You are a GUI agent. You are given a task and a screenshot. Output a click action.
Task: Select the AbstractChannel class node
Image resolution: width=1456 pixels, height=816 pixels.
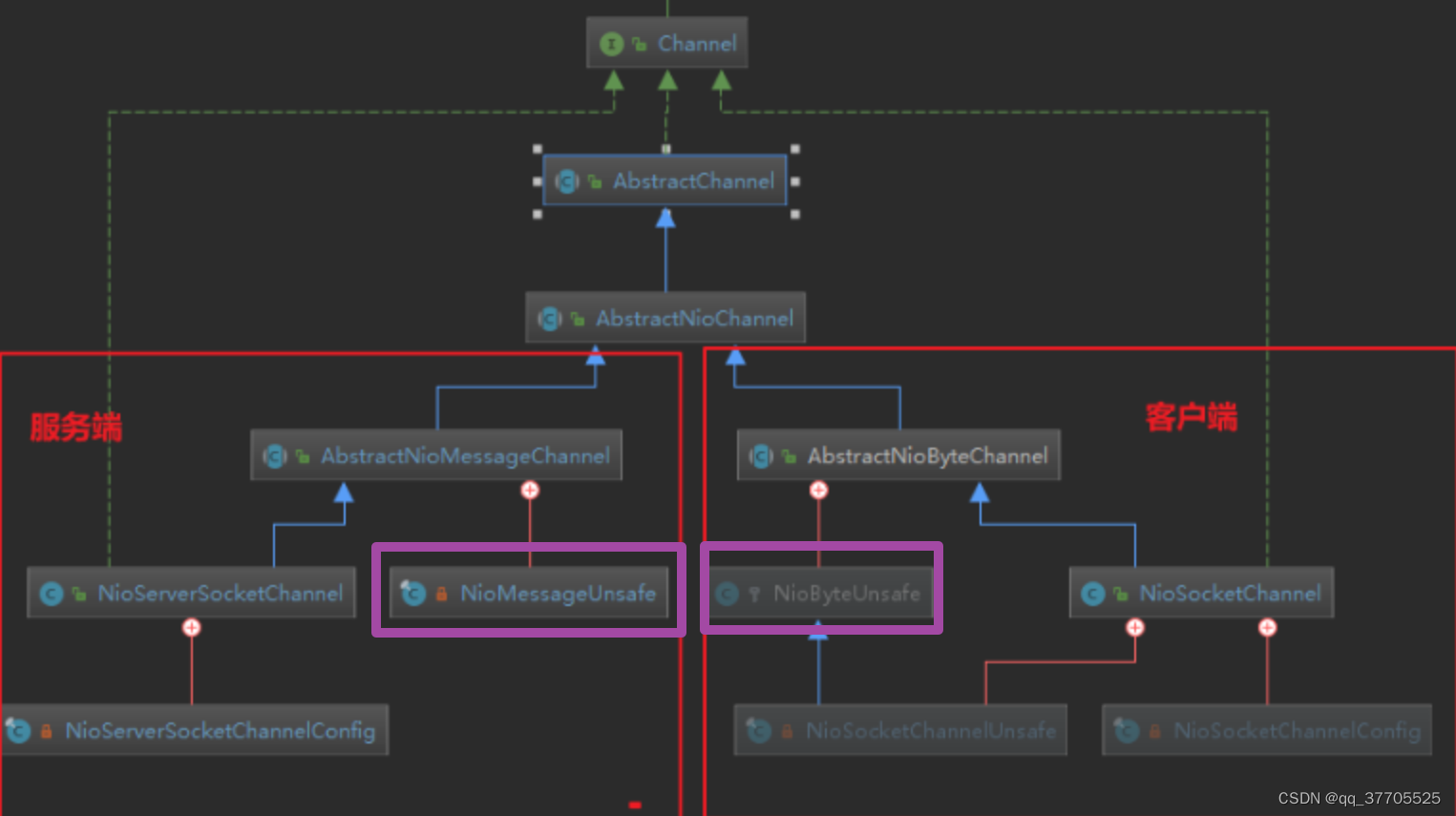pyautogui.click(x=665, y=180)
